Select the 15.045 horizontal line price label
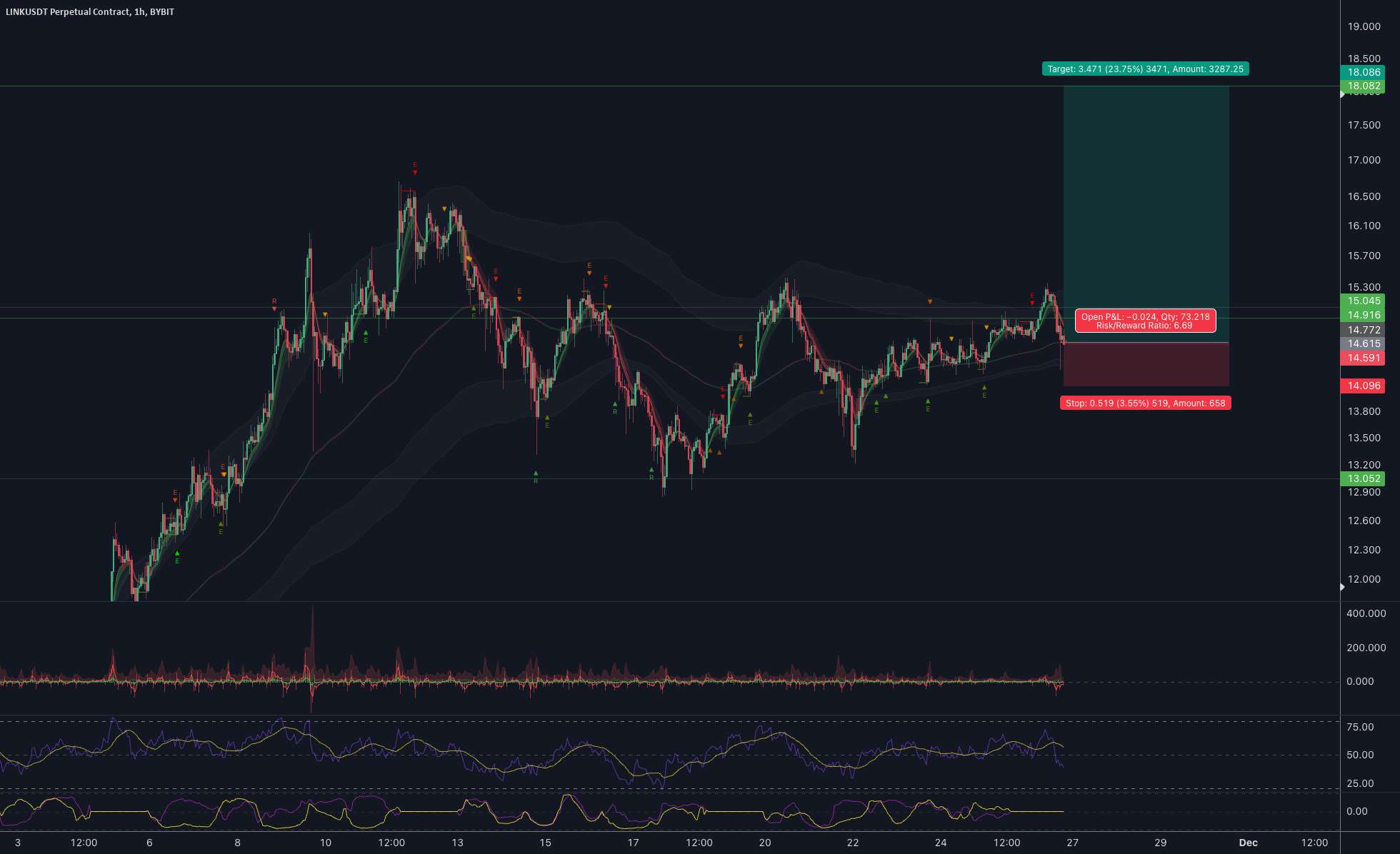Screen dimensions: 1400x854 [1363, 301]
